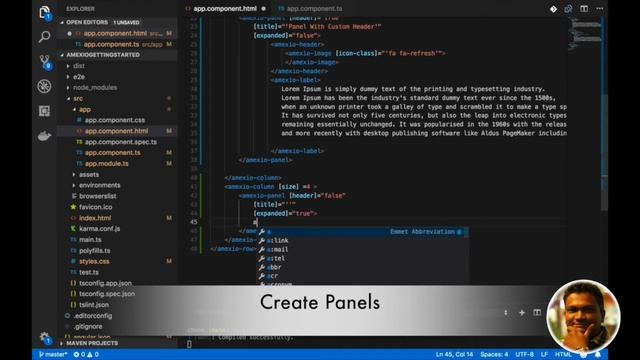Open .gitignore file

[x=88, y=327]
